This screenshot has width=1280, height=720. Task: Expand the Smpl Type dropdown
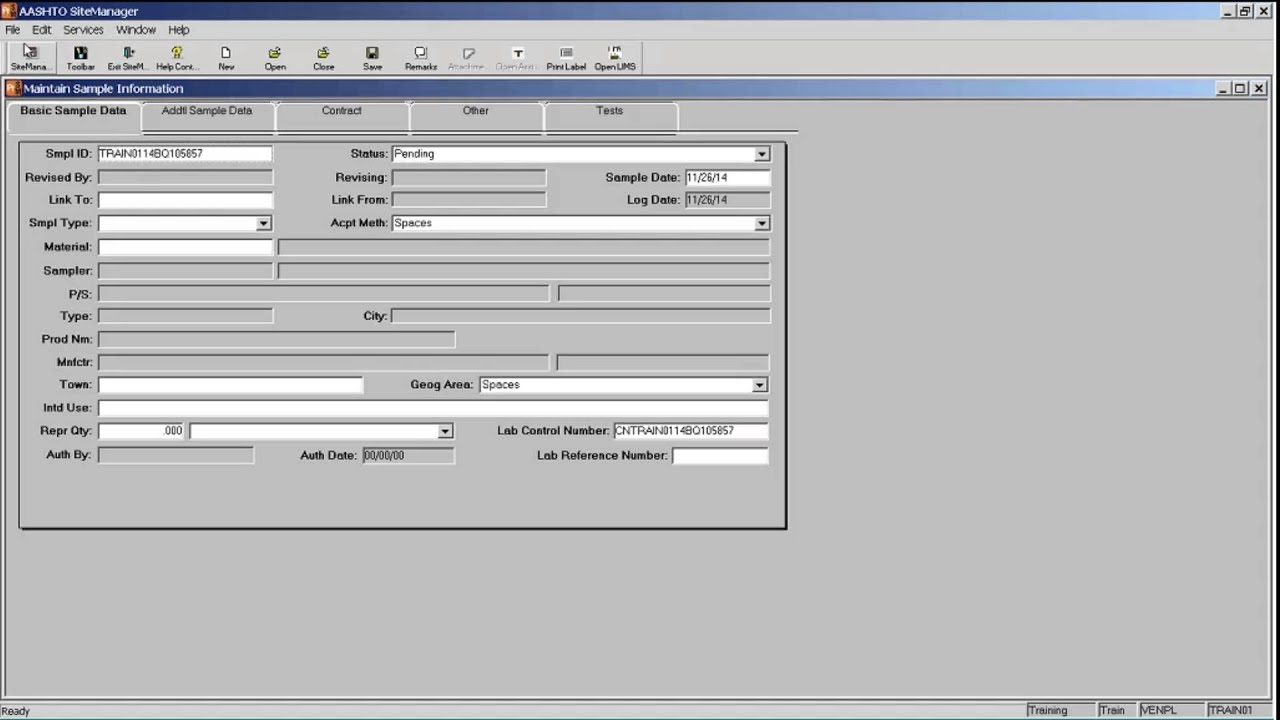tap(263, 223)
